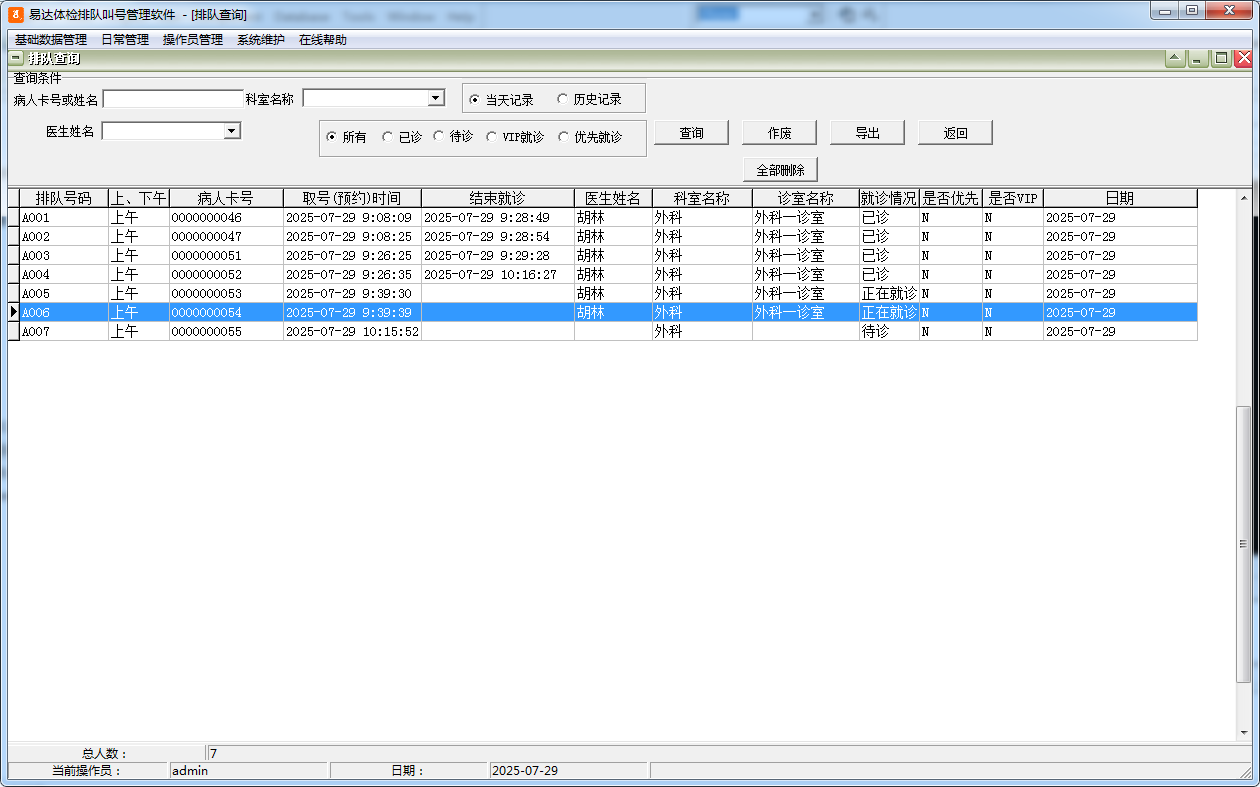The image size is (1260, 787).
Task: Click the 病人卡号或姓名 input field
Action: coord(171,97)
